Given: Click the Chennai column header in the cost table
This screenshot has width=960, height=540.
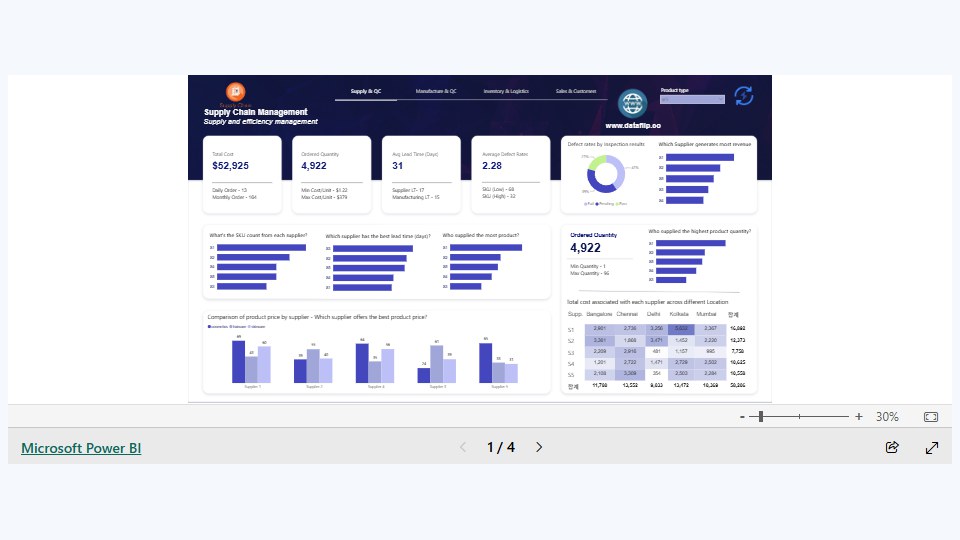Looking at the screenshot, I should [627, 314].
